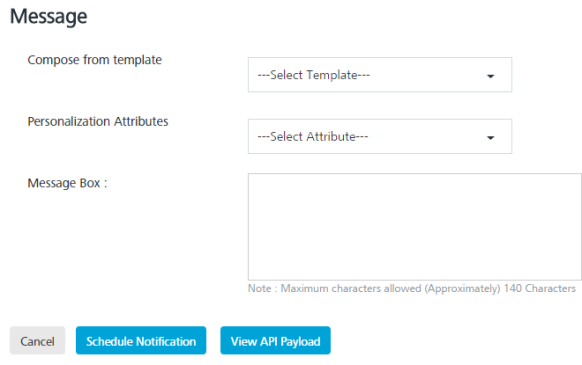Focus the Message Box text area
The height and width of the screenshot is (365, 582).
(x=415, y=227)
